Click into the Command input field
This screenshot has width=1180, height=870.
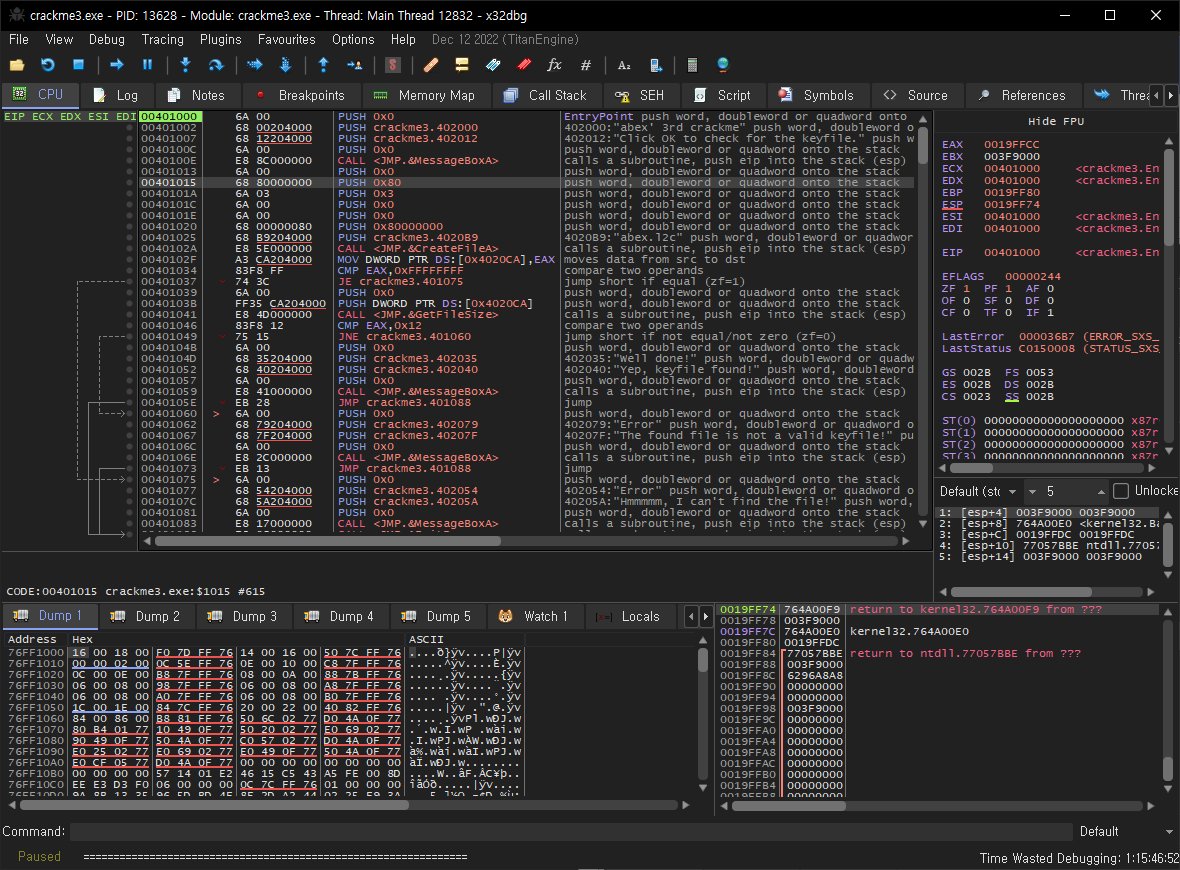(x=570, y=831)
